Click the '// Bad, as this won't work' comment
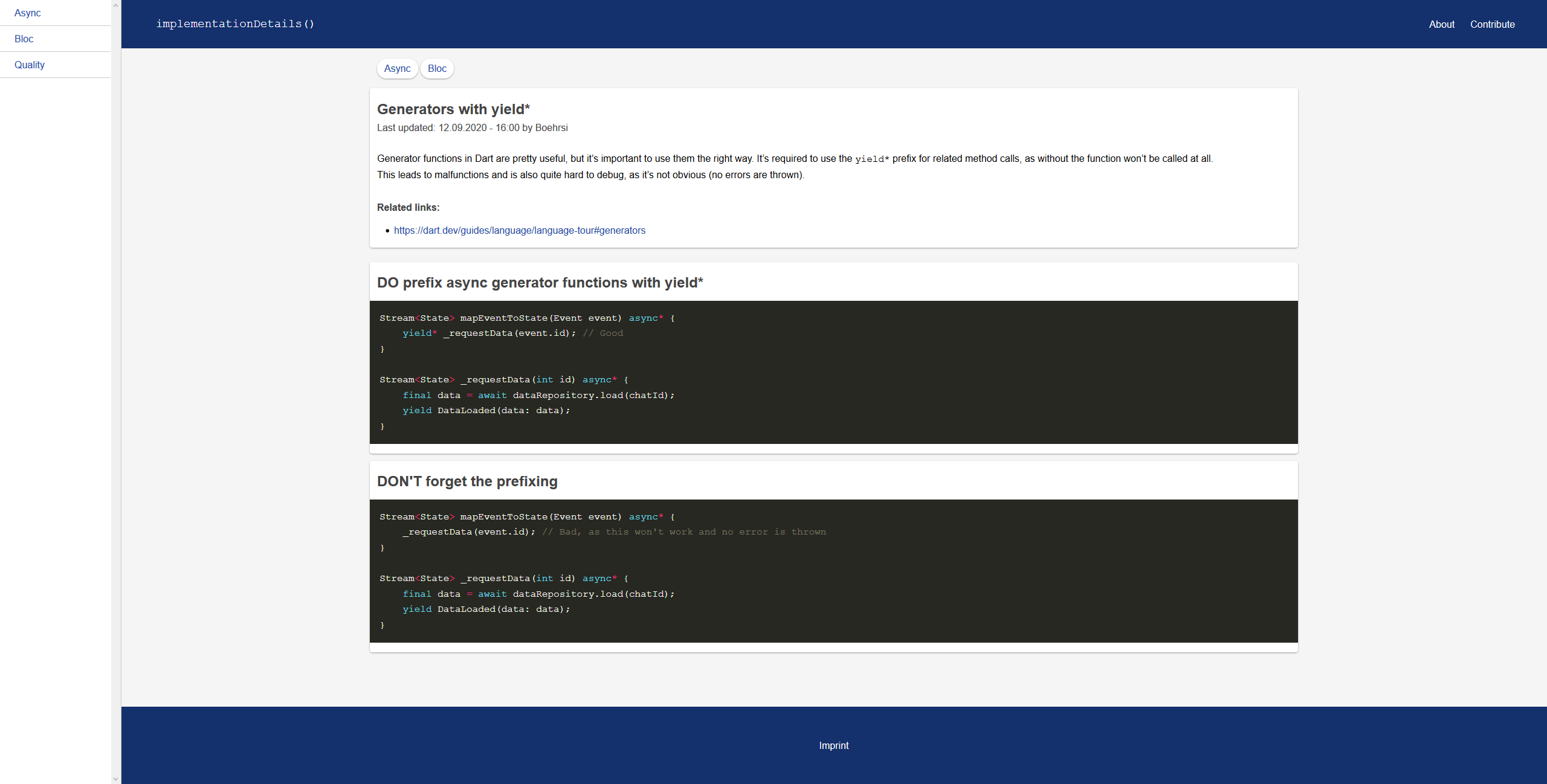1547x784 pixels. click(x=683, y=532)
